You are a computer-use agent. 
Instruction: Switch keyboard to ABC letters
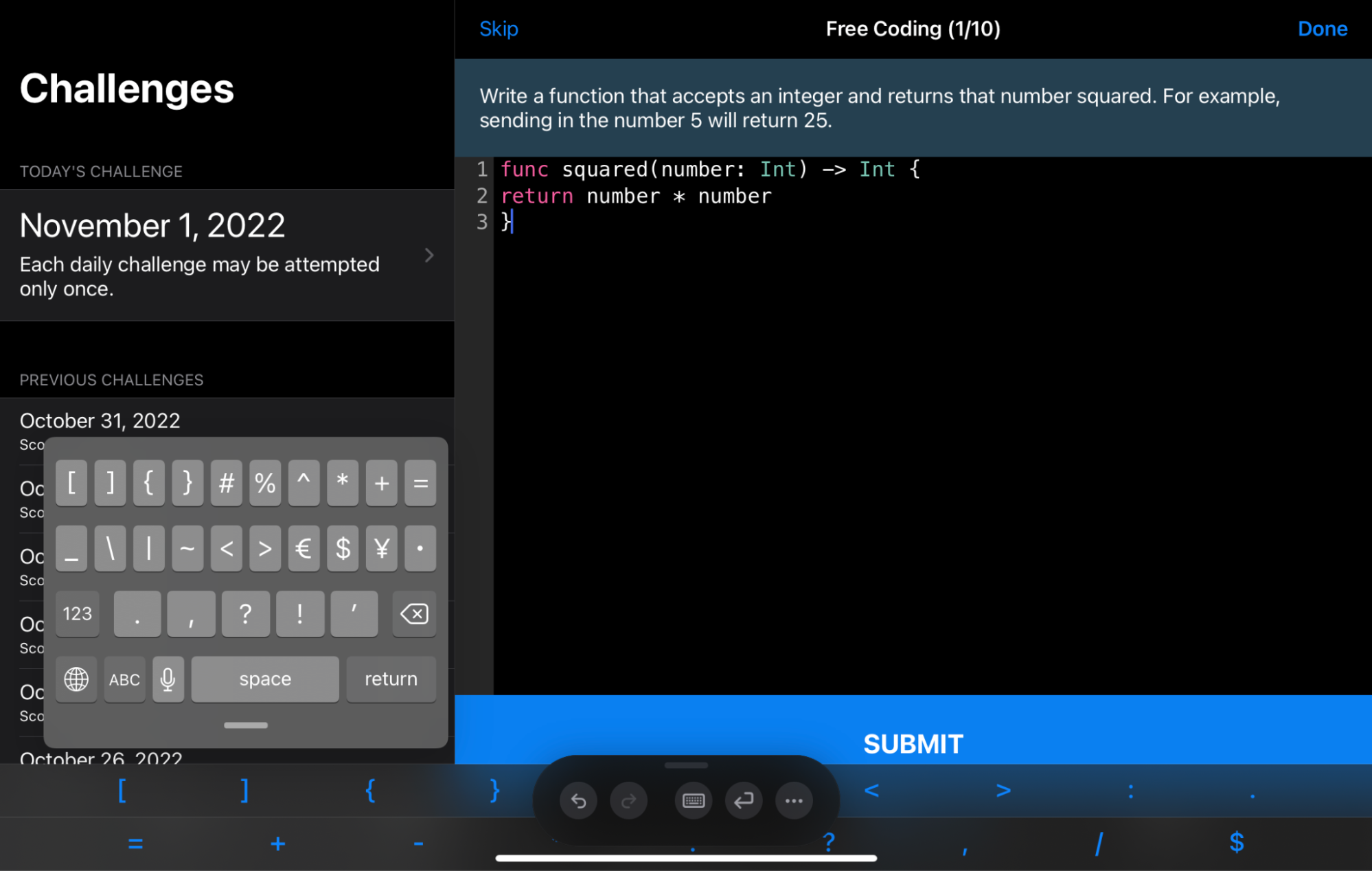(x=124, y=679)
